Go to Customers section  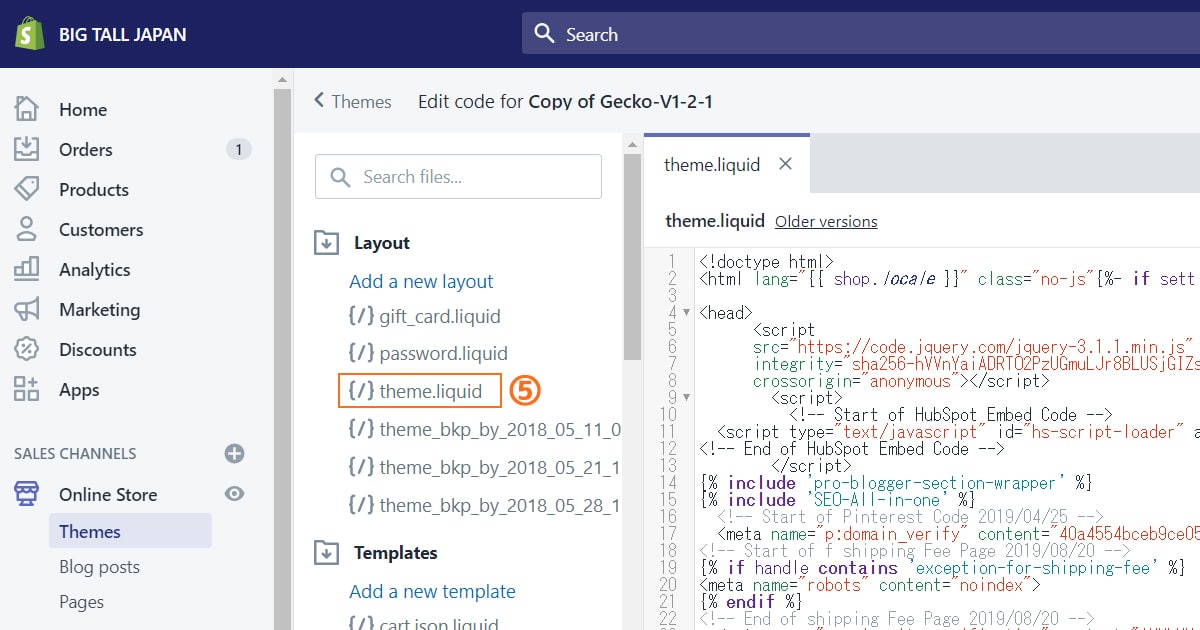[x=101, y=230]
